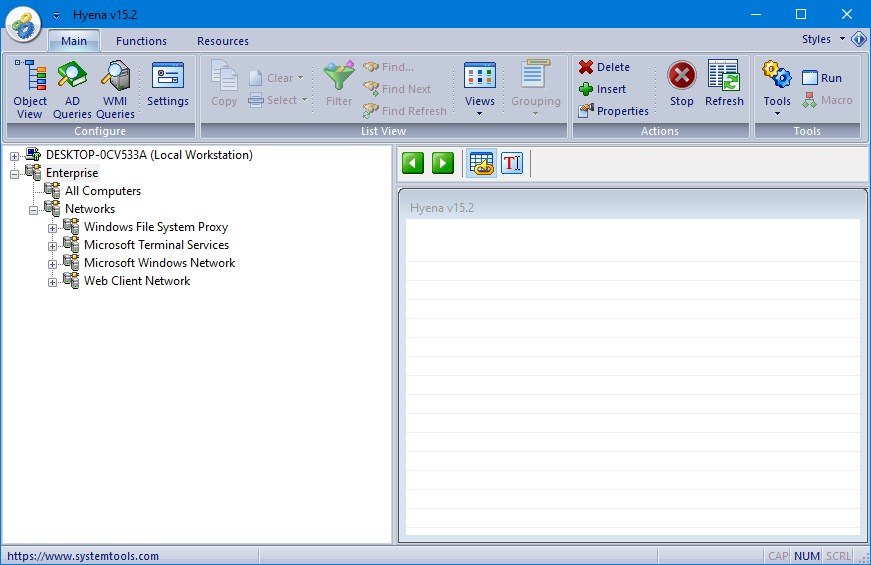Select the Networks tree item
871x565 pixels.
point(89,209)
